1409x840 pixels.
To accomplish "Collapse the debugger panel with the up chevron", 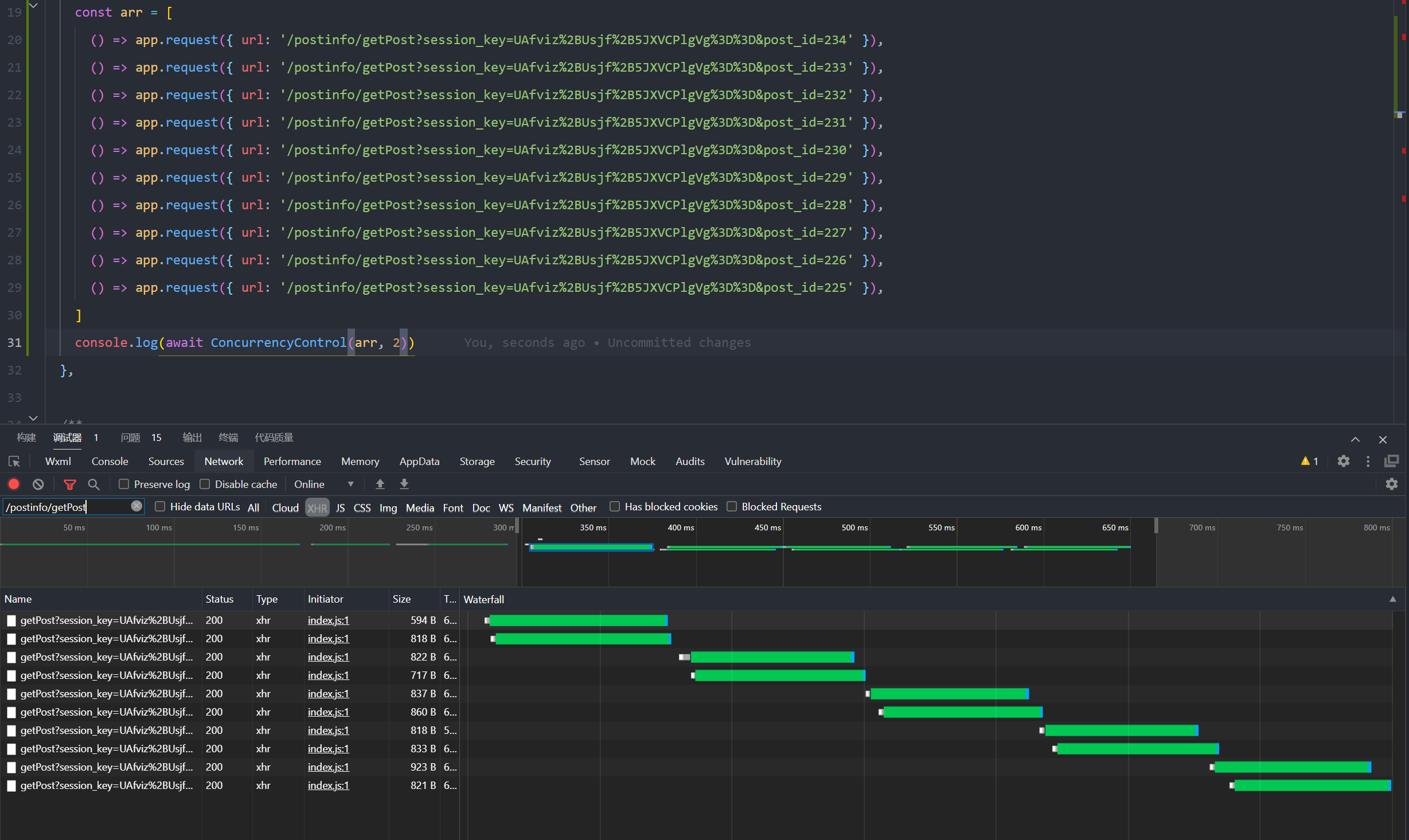I will click(1355, 440).
